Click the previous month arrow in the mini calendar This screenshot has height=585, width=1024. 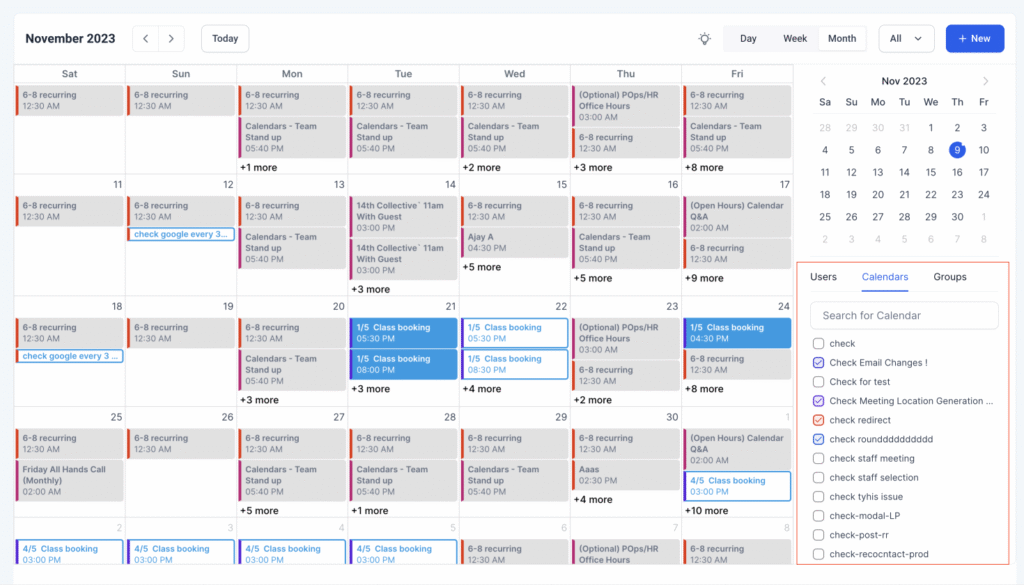pyautogui.click(x=823, y=81)
